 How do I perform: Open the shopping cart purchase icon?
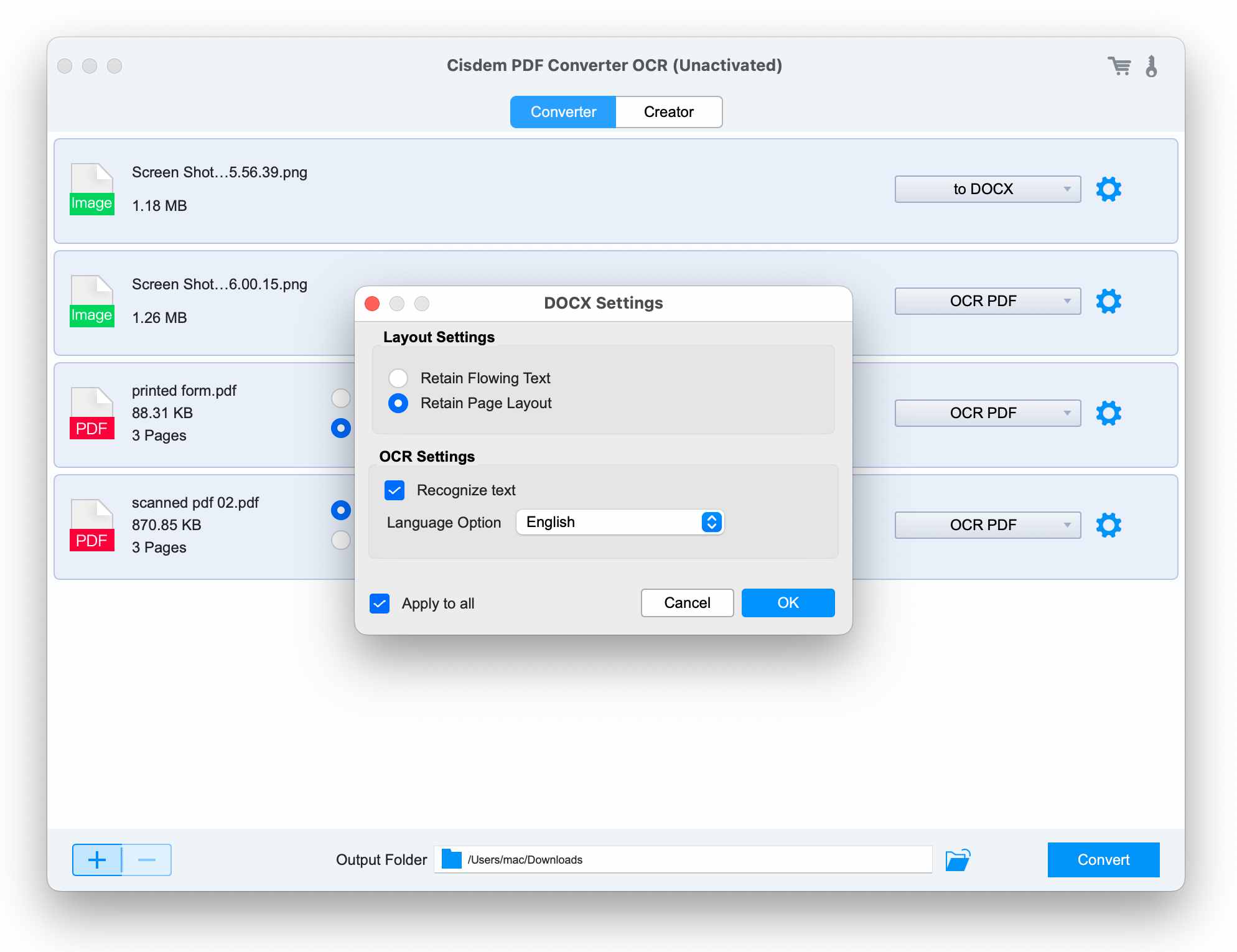(x=1119, y=66)
